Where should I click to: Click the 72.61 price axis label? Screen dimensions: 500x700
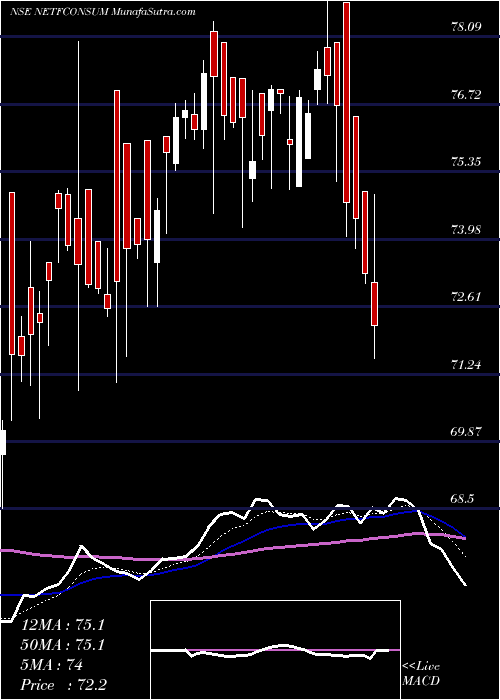coord(466,296)
